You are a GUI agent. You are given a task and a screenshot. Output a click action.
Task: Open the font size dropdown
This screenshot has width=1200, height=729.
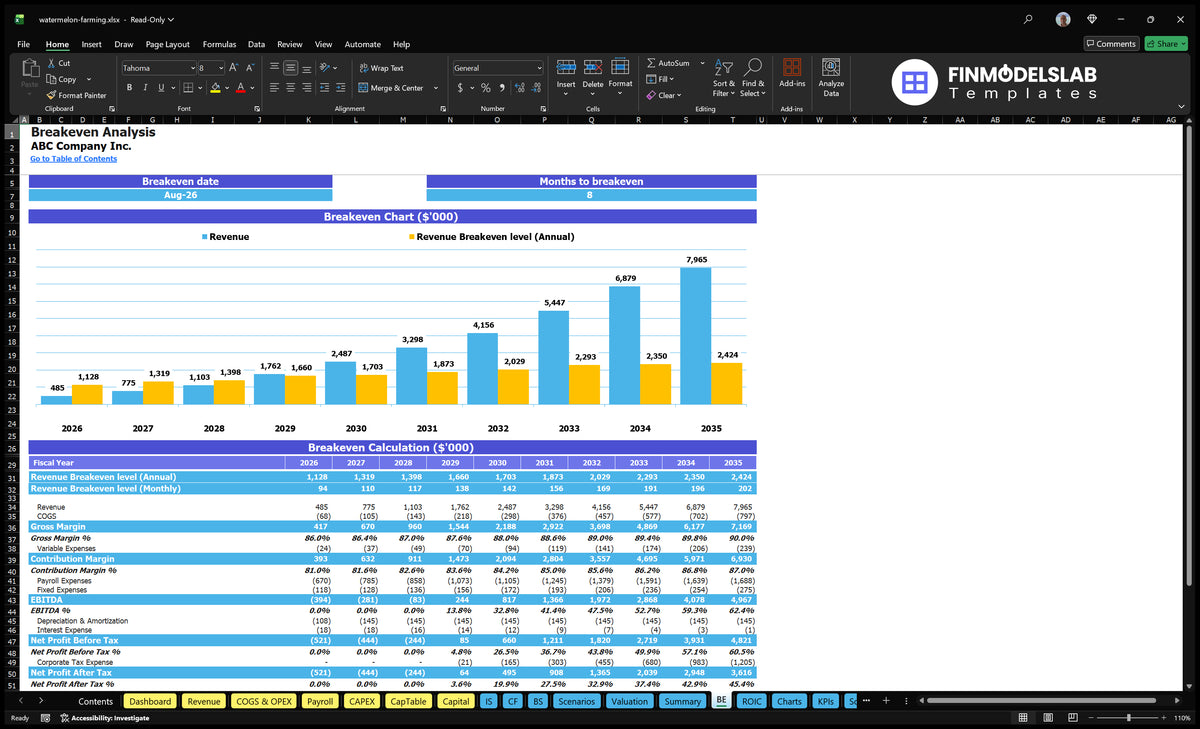pyautogui.click(x=220, y=68)
